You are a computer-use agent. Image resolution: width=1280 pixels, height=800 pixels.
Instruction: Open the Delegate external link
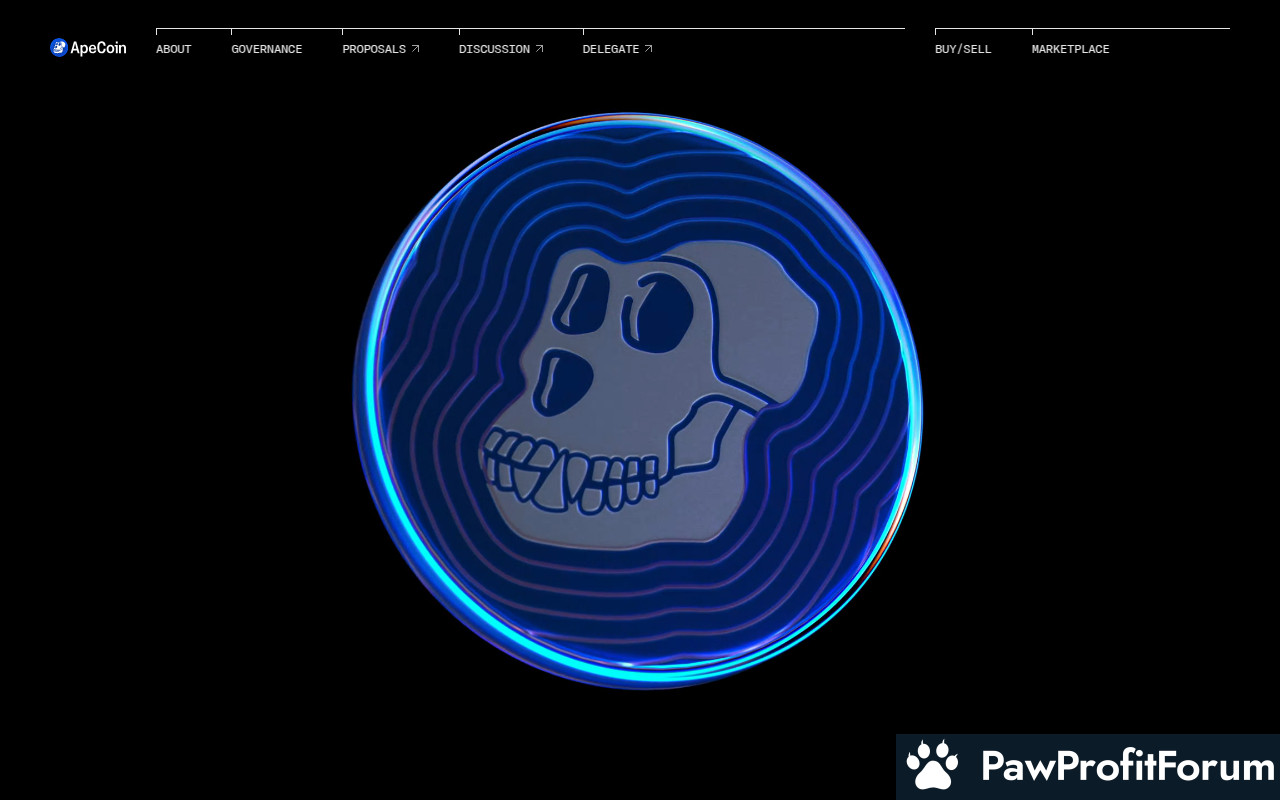(618, 49)
